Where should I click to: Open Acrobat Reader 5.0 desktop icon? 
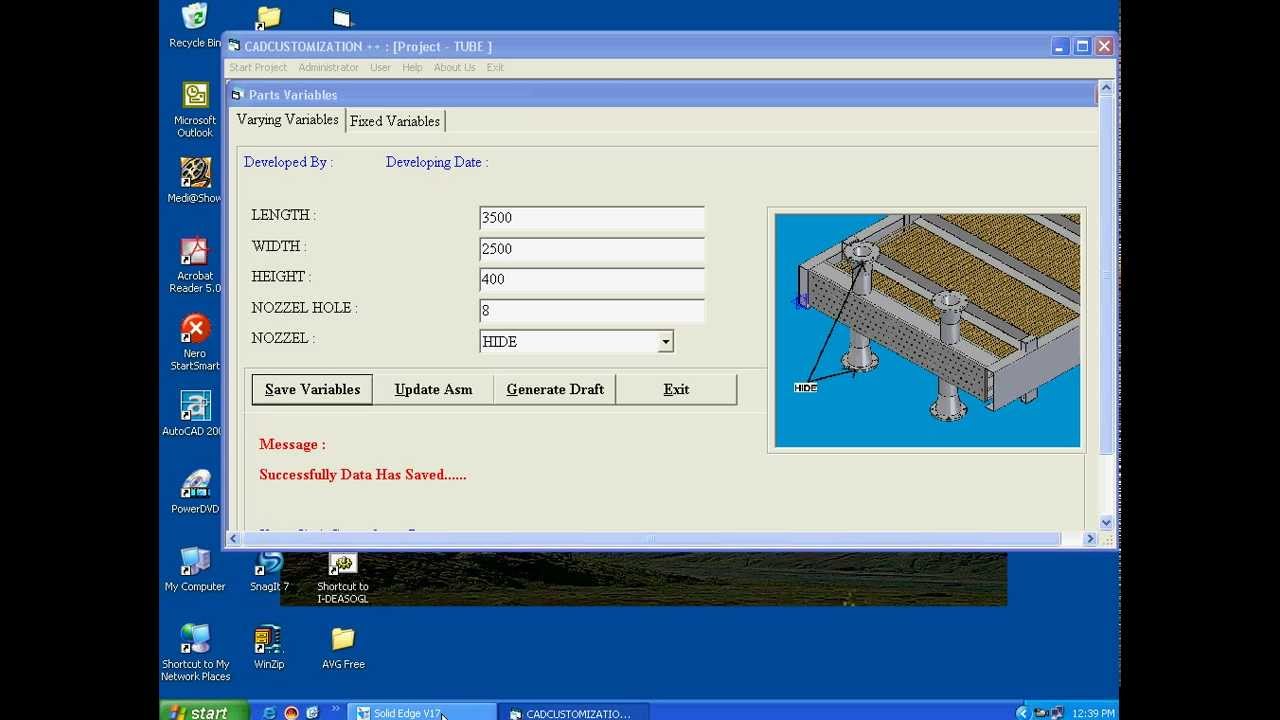tap(194, 252)
